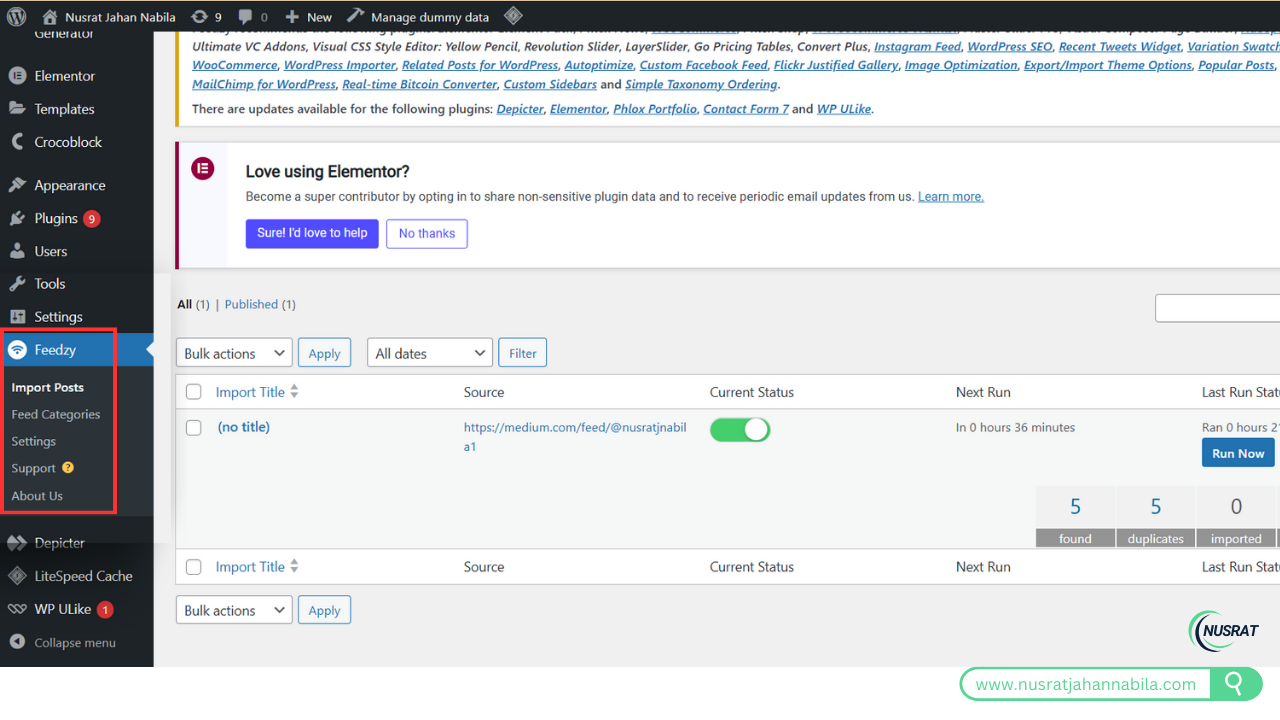Screen dimensions: 1280x720
Task: Check the (no title) row checkbox
Action: [x=194, y=428]
